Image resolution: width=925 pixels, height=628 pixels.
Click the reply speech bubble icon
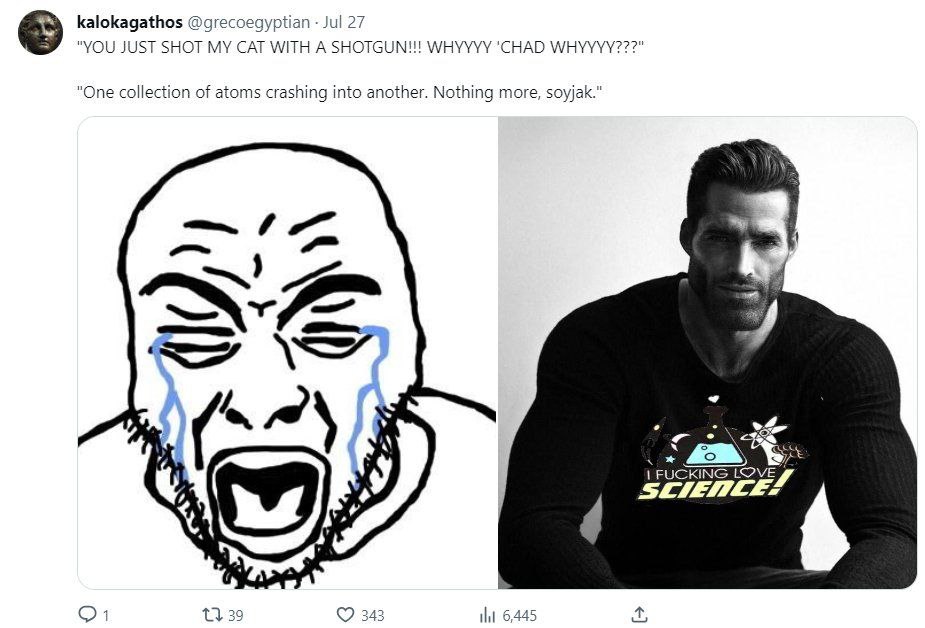pyautogui.click(x=86, y=615)
